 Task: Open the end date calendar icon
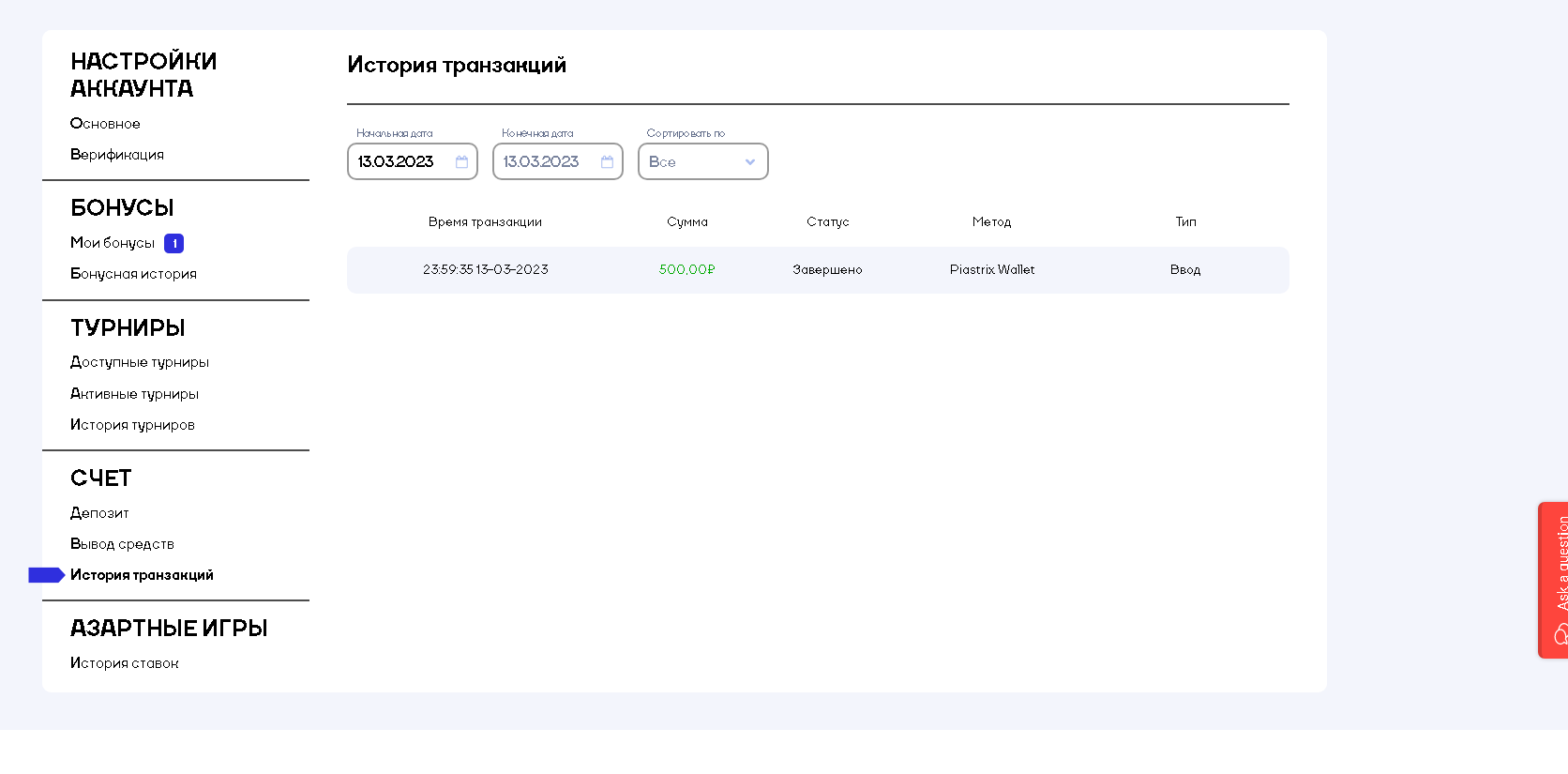point(607,162)
